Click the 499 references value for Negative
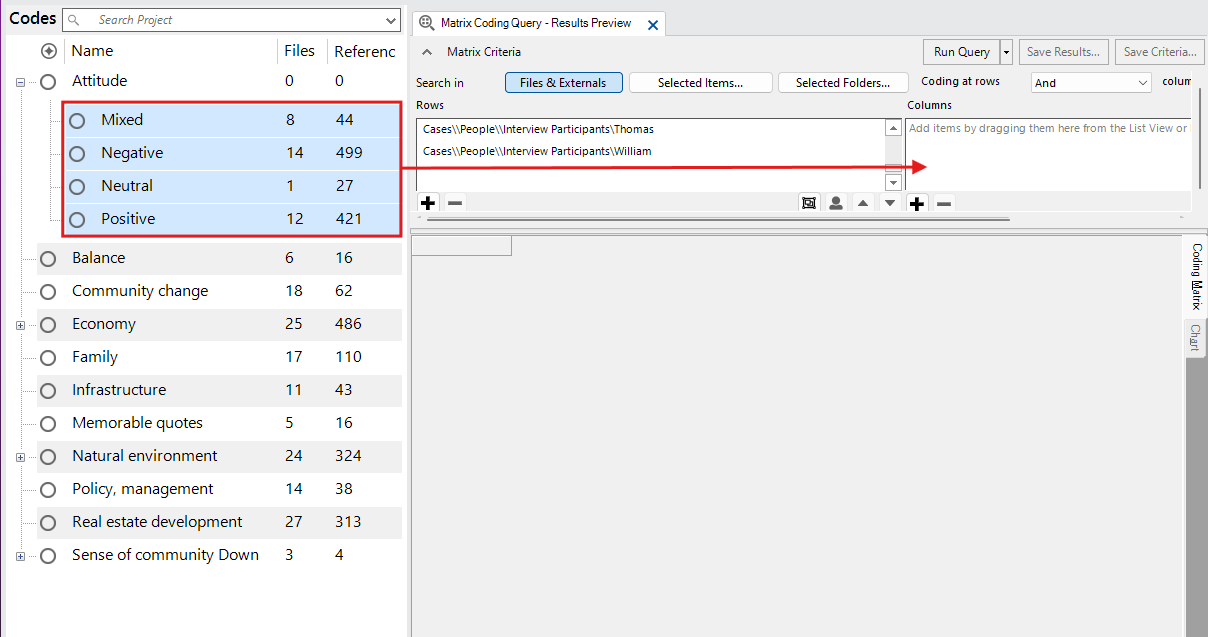Viewport: 1208px width, 637px height. coord(349,153)
